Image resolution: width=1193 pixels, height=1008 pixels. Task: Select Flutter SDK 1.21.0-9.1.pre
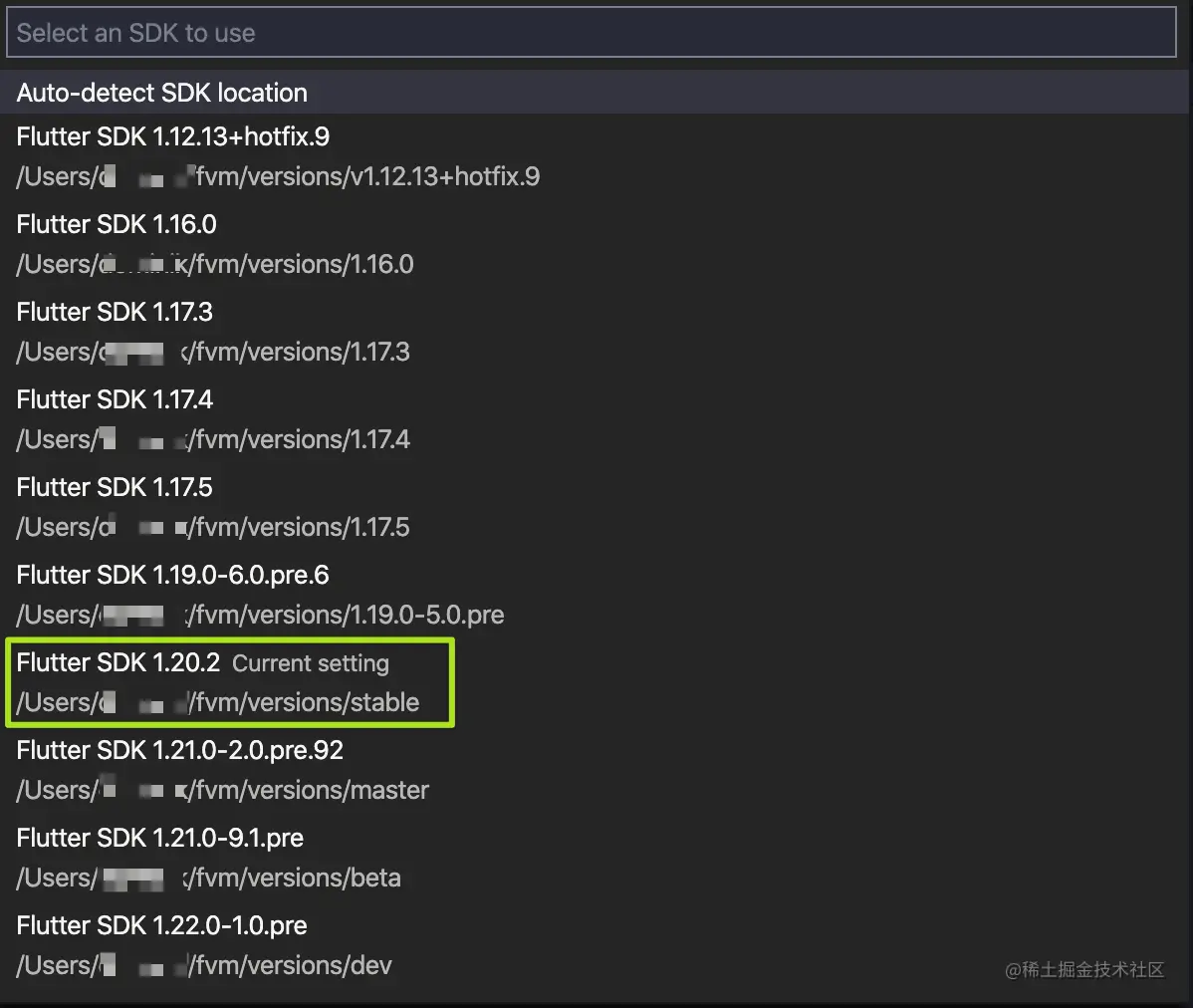pos(595,859)
